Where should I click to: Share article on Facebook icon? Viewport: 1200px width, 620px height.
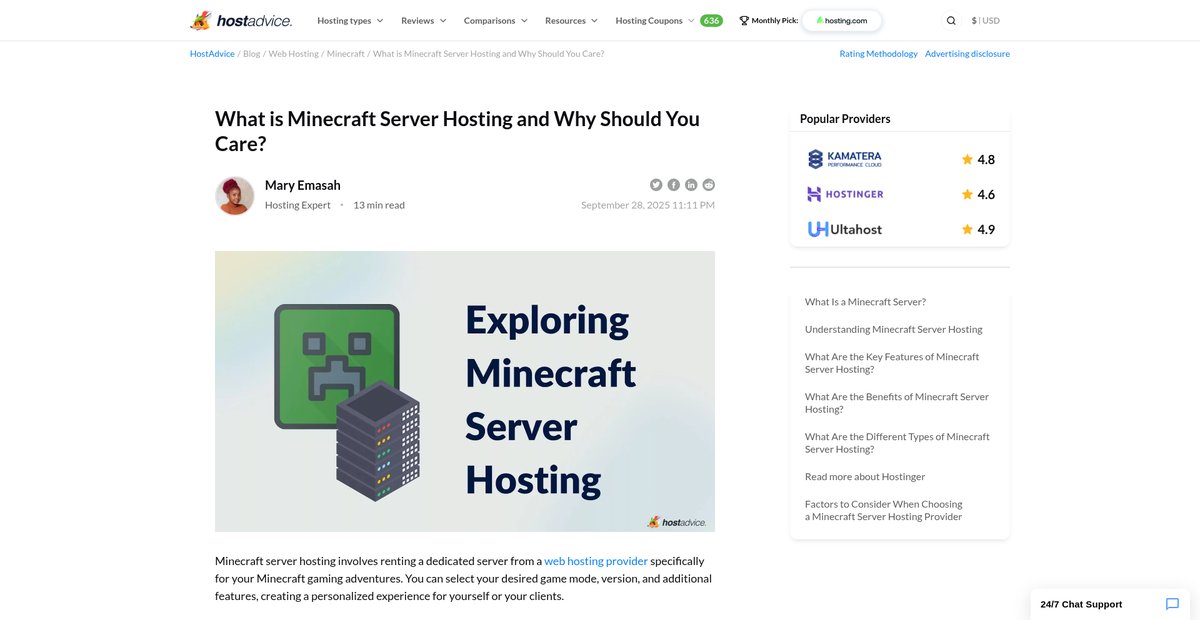(674, 185)
